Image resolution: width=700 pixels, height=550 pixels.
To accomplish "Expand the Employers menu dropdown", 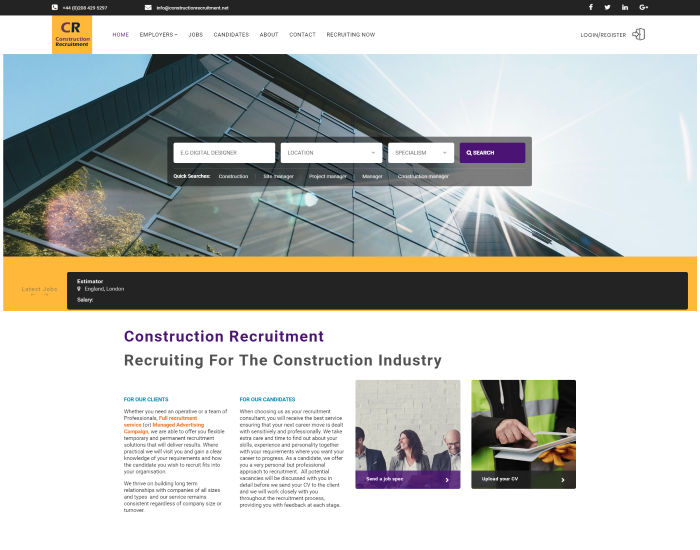I will (x=158, y=35).
